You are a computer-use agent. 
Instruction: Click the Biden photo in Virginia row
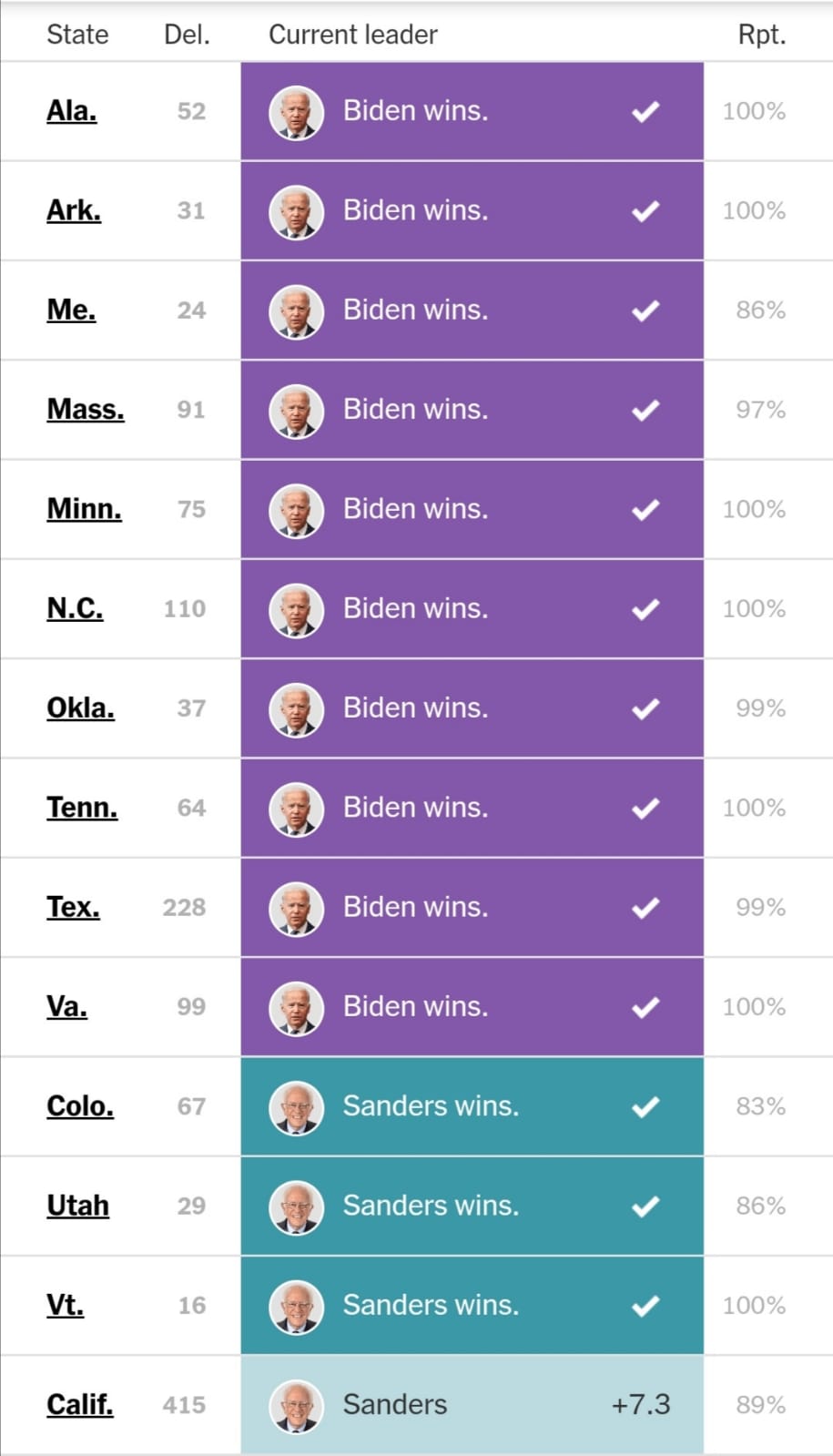point(296,1007)
